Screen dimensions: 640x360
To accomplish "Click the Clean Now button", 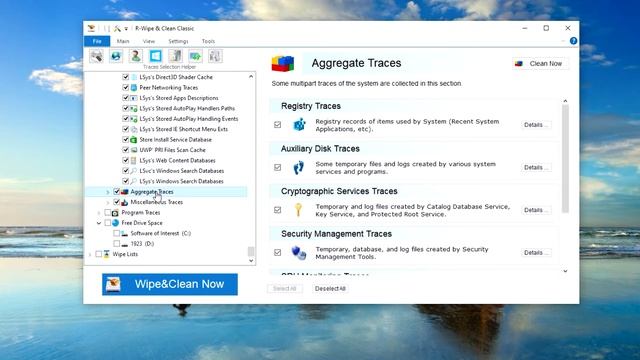I will point(540,64).
